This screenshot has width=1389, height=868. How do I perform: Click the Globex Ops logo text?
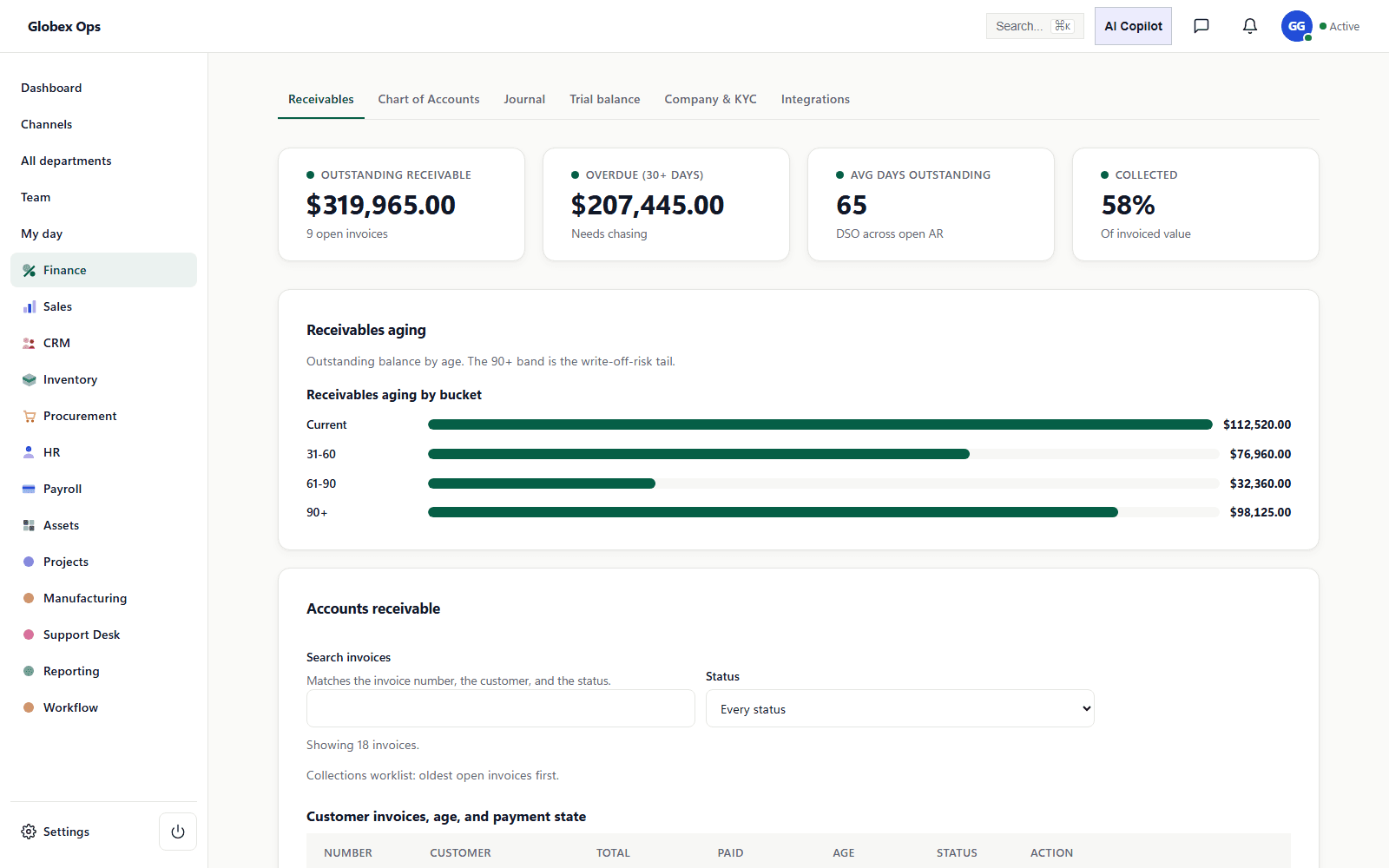(x=64, y=26)
